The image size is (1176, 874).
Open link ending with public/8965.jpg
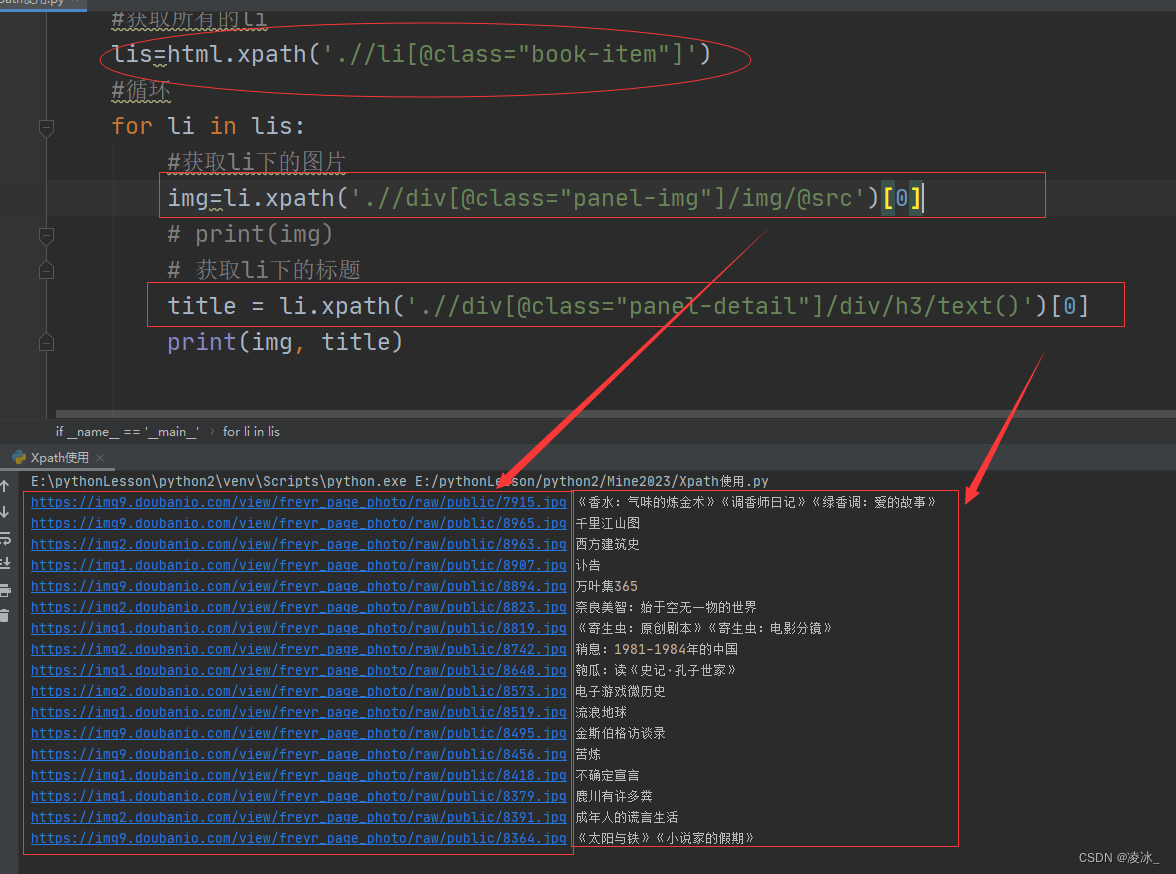(x=298, y=523)
